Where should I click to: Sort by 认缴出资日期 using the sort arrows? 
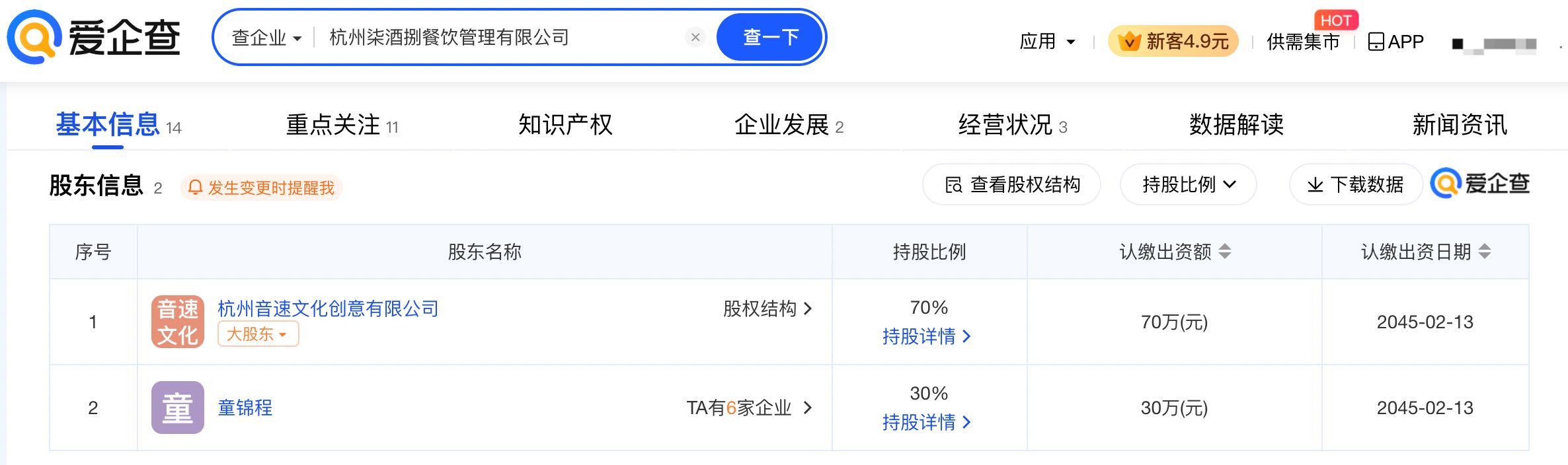(x=1485, y=252)
